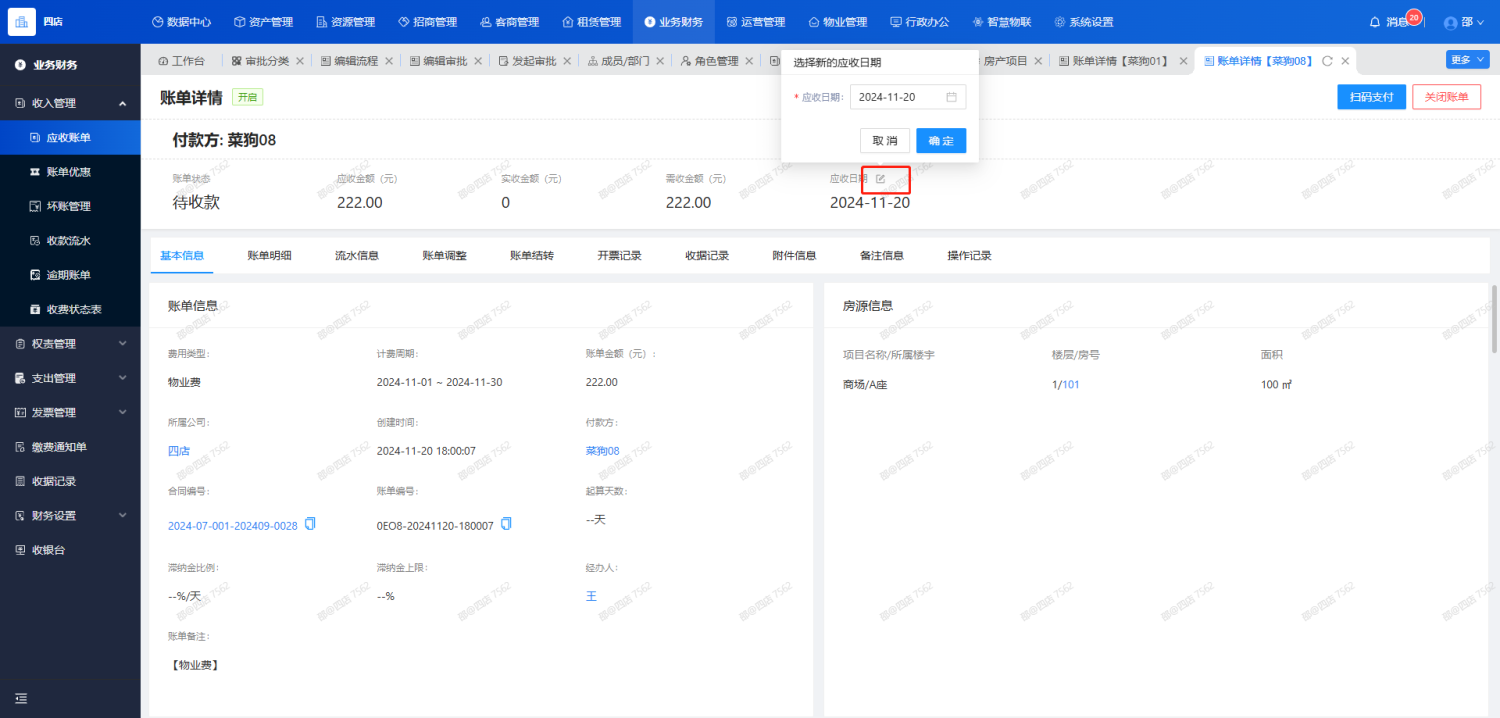The width and height of the screenshot is (1500, 718).
Task: Open the calendar icon in date field
Action: (x=952, y=97)
